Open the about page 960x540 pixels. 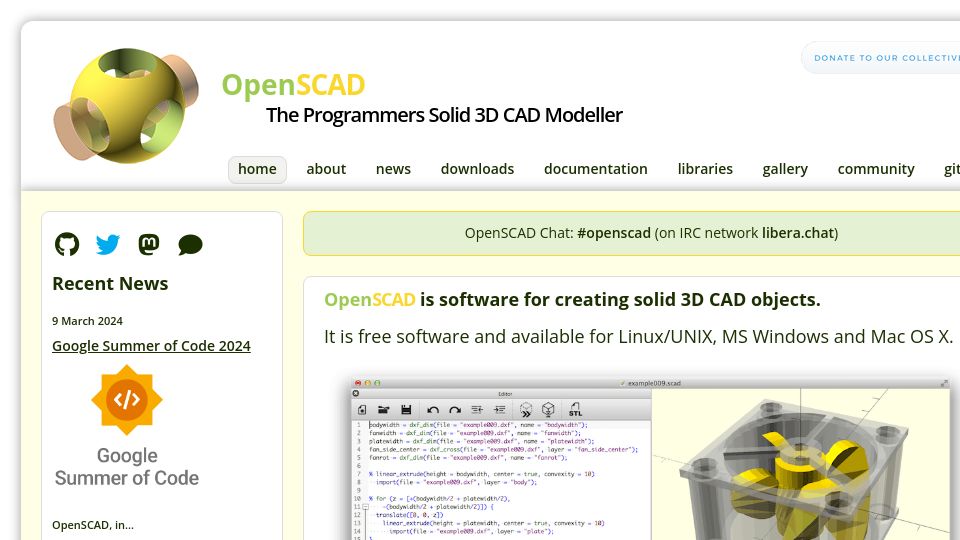click(326, 169)
